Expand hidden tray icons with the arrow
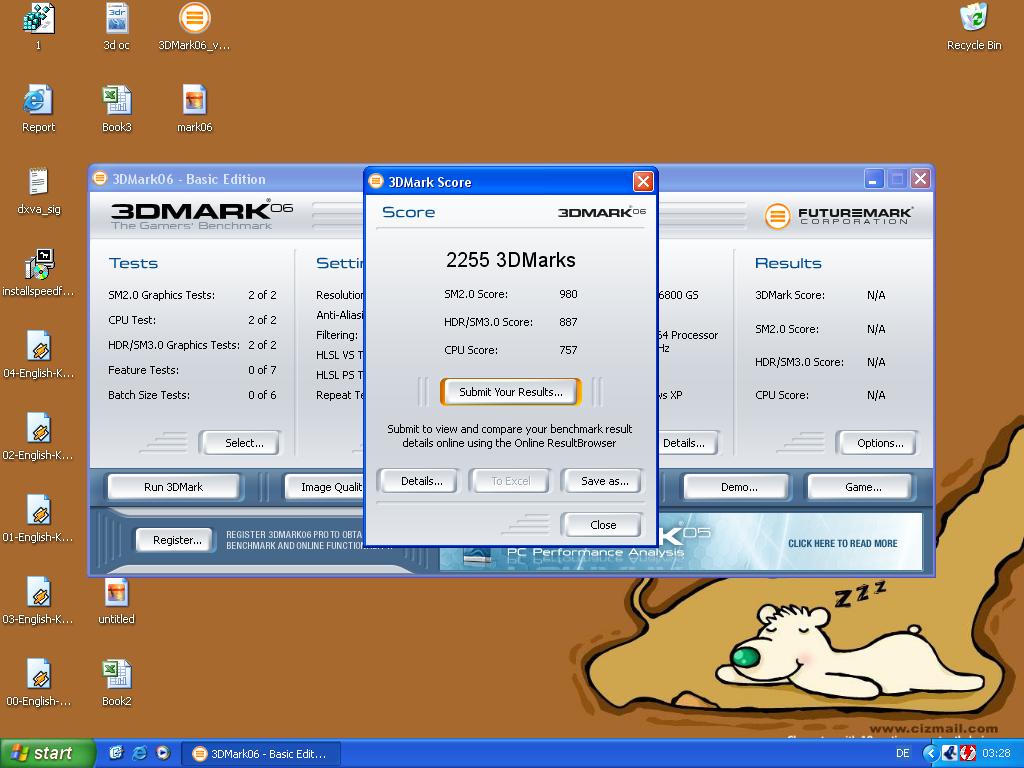 coord(930,753)
